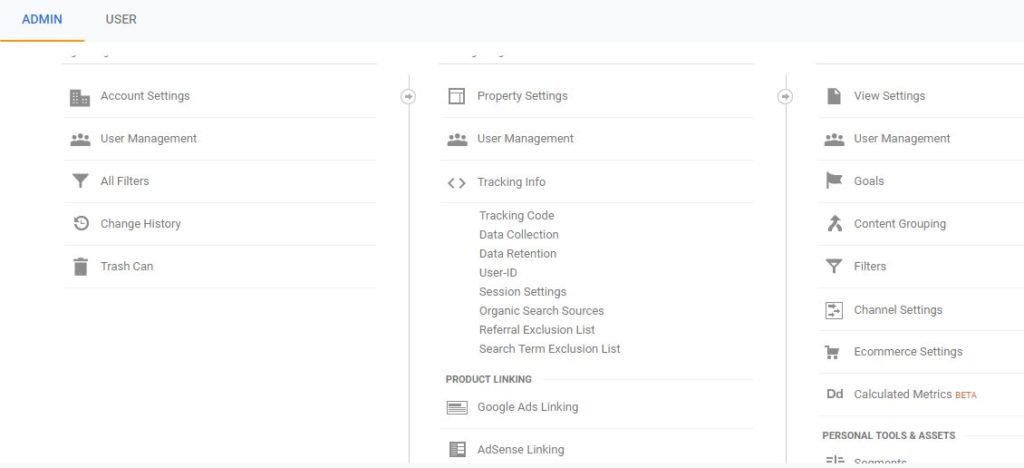
Task: Click the View Settings document icon
Action: click(834, 96)
